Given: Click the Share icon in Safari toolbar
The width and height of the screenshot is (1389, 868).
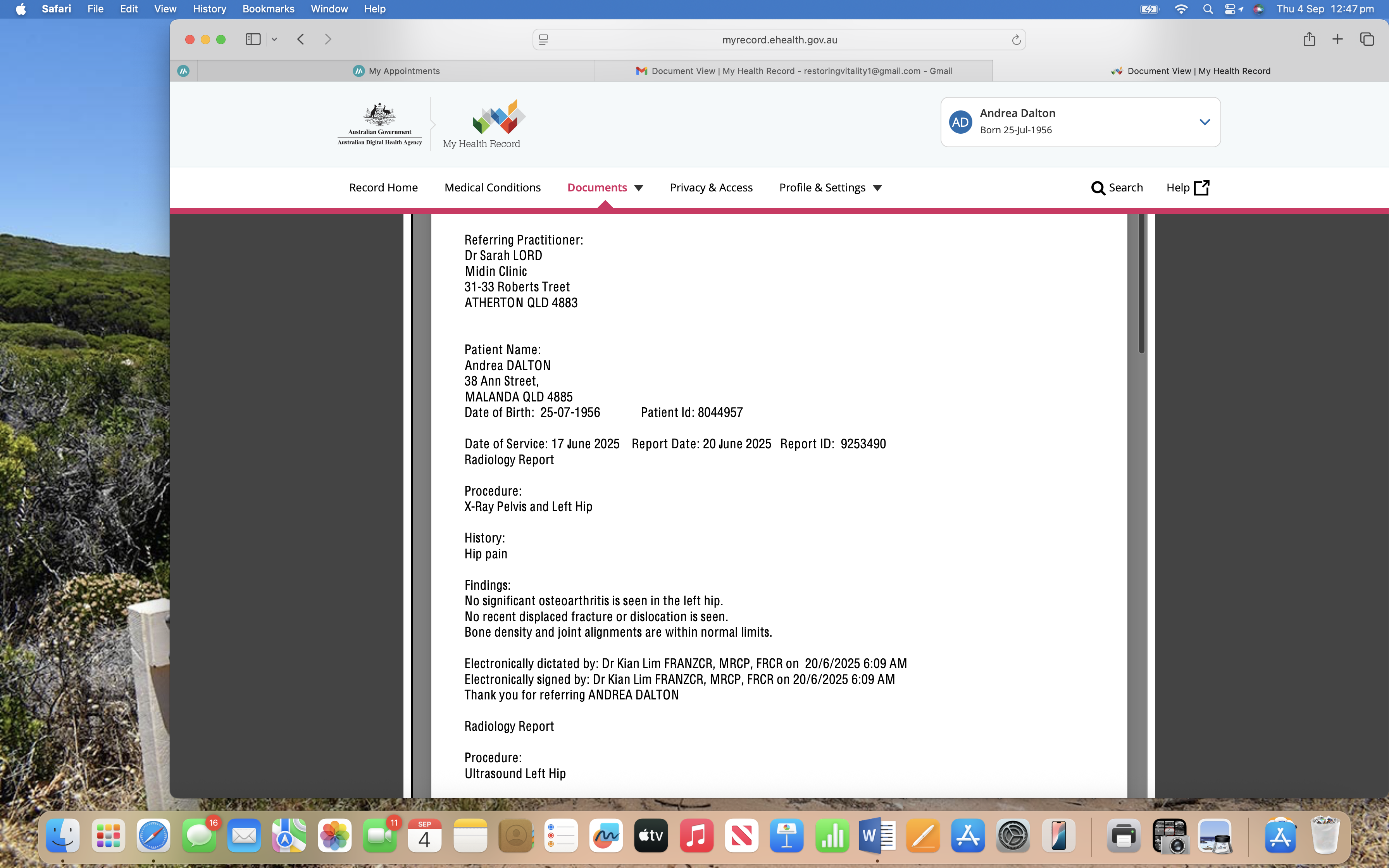Looking at the screenshot, I should (x=1309, y=39).
